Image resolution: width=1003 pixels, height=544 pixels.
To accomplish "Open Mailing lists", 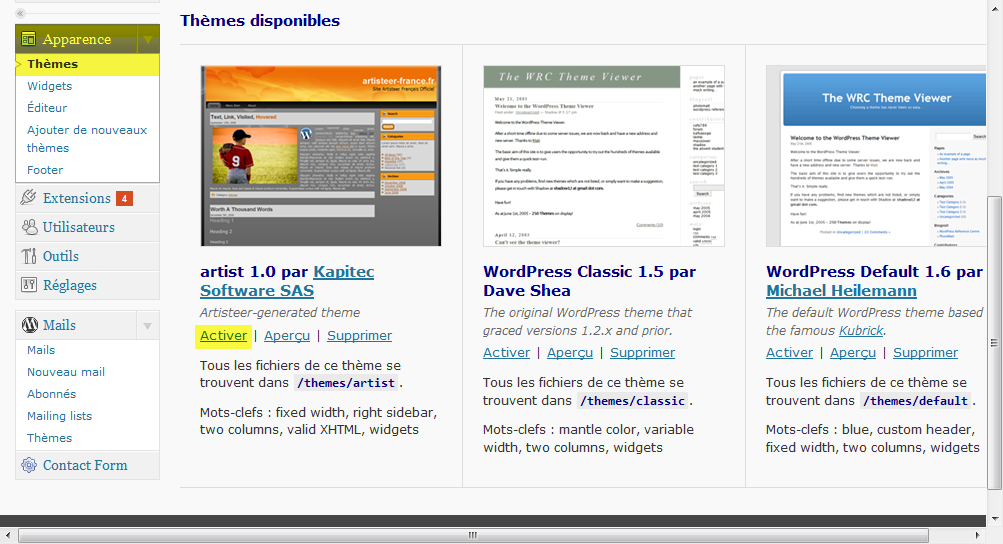I will 59,416.
